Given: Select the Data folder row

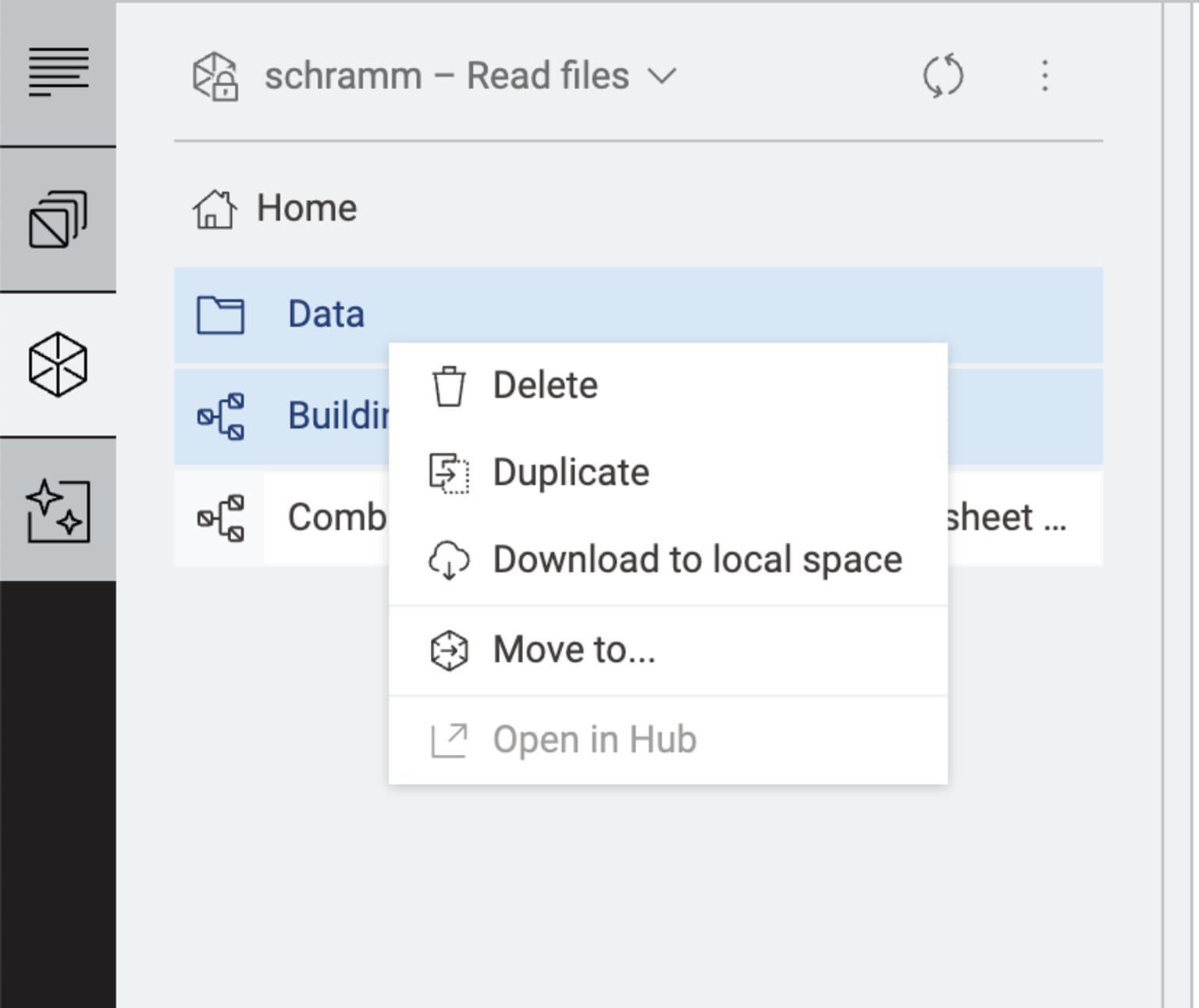Looking at the screenshot, I should click(639, 315).
